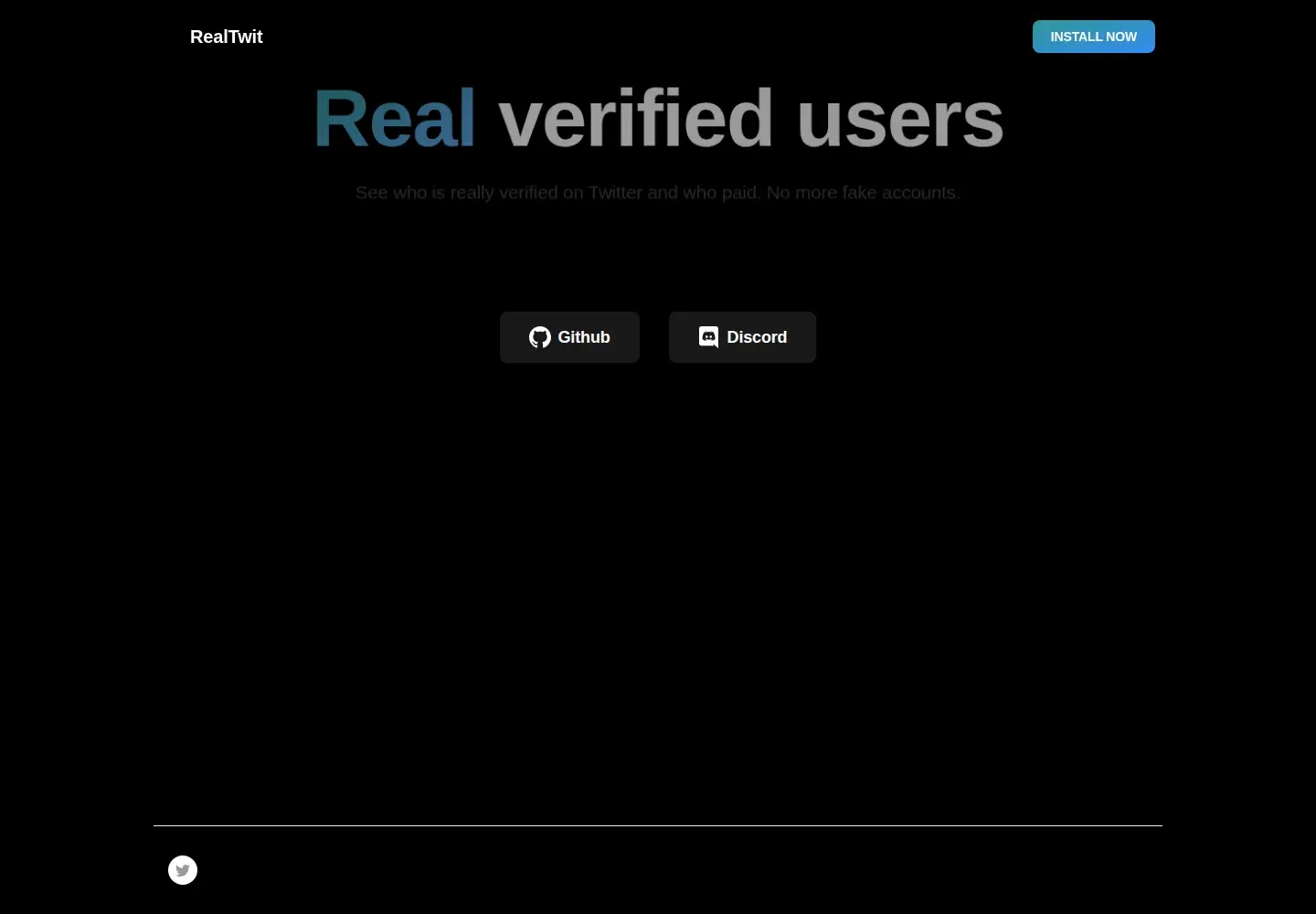Click the 'See who is really verified' subtitle
This screenshot has height=914, width=1316.
point(658,193)
